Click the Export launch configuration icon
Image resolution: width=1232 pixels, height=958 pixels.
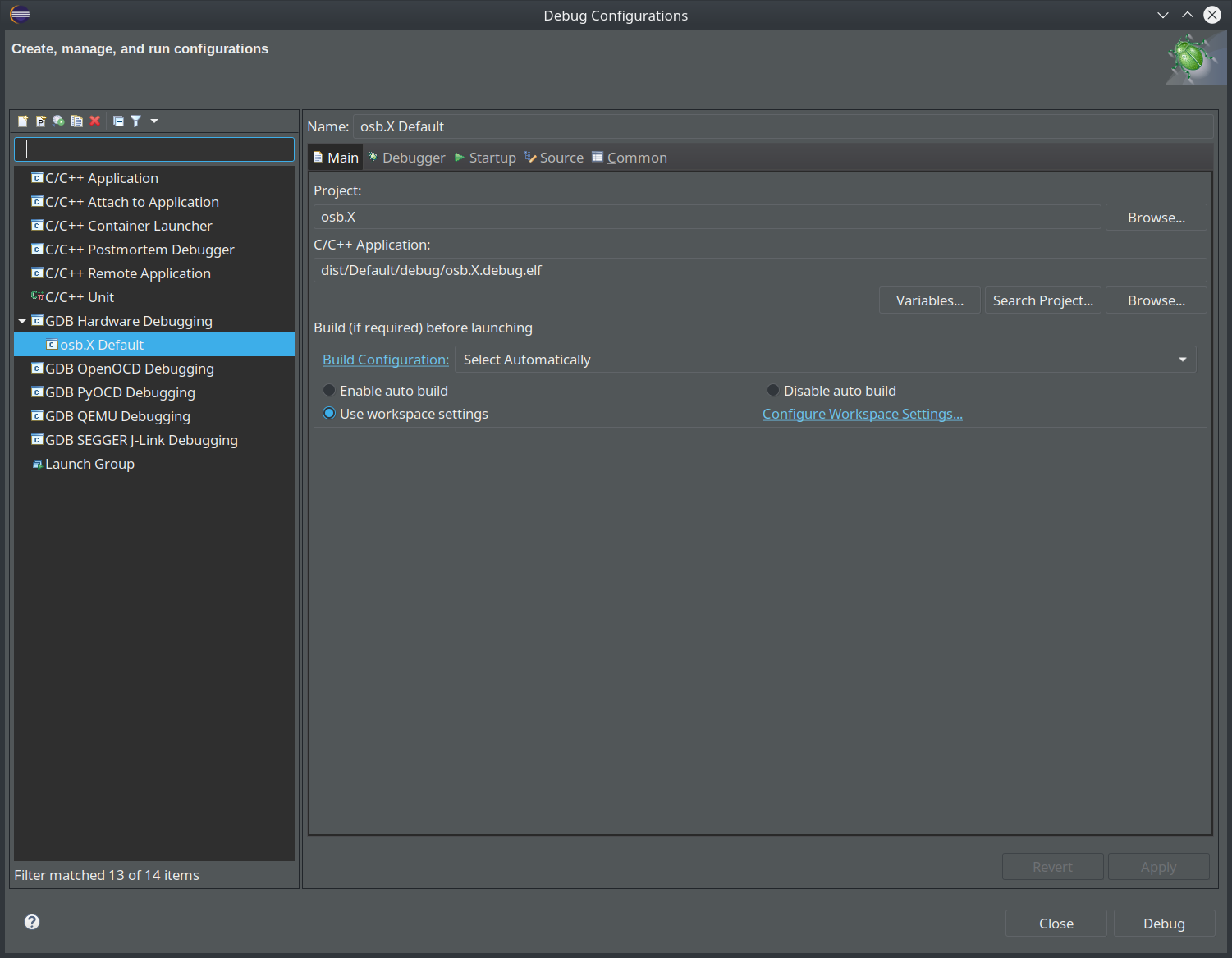[x=59, y=121]
